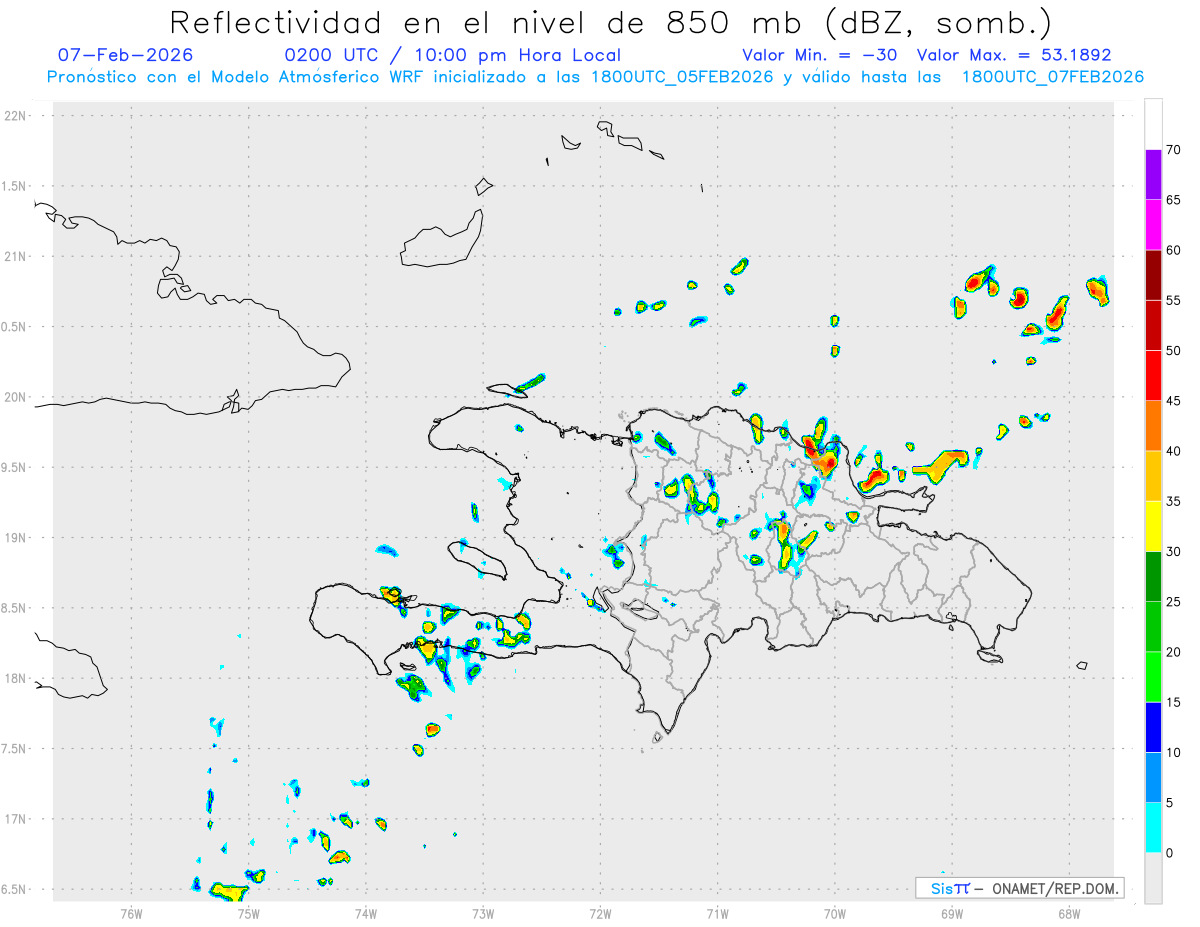Click the "69W" longitude label
1200x927 pixels.
(952, 912)
